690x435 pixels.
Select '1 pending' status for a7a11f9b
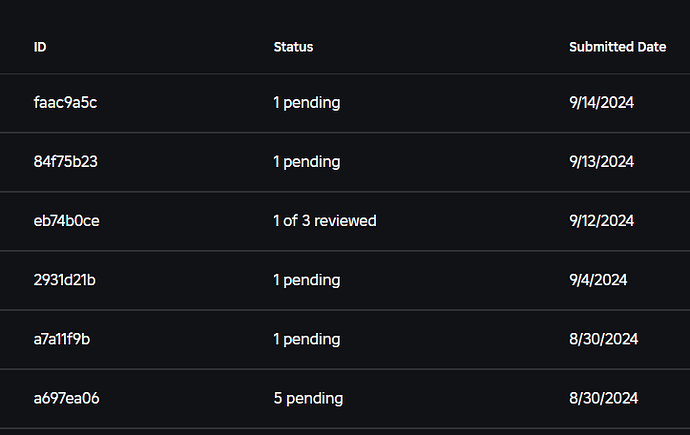307,340
